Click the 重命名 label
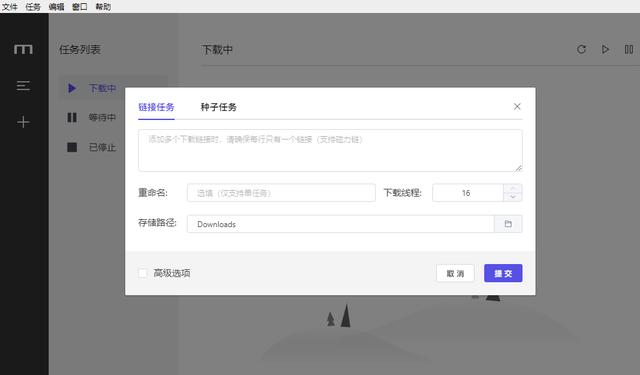Viewport: 640px width, 375px height. 153,193
